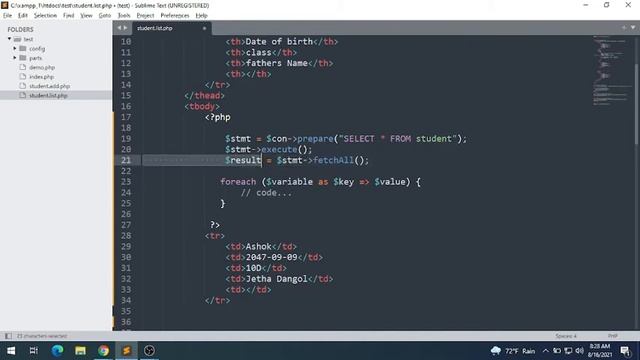The image size is (640, 360).
Task: Open student.list.php in sidebar
Action: tap(48, 96)
